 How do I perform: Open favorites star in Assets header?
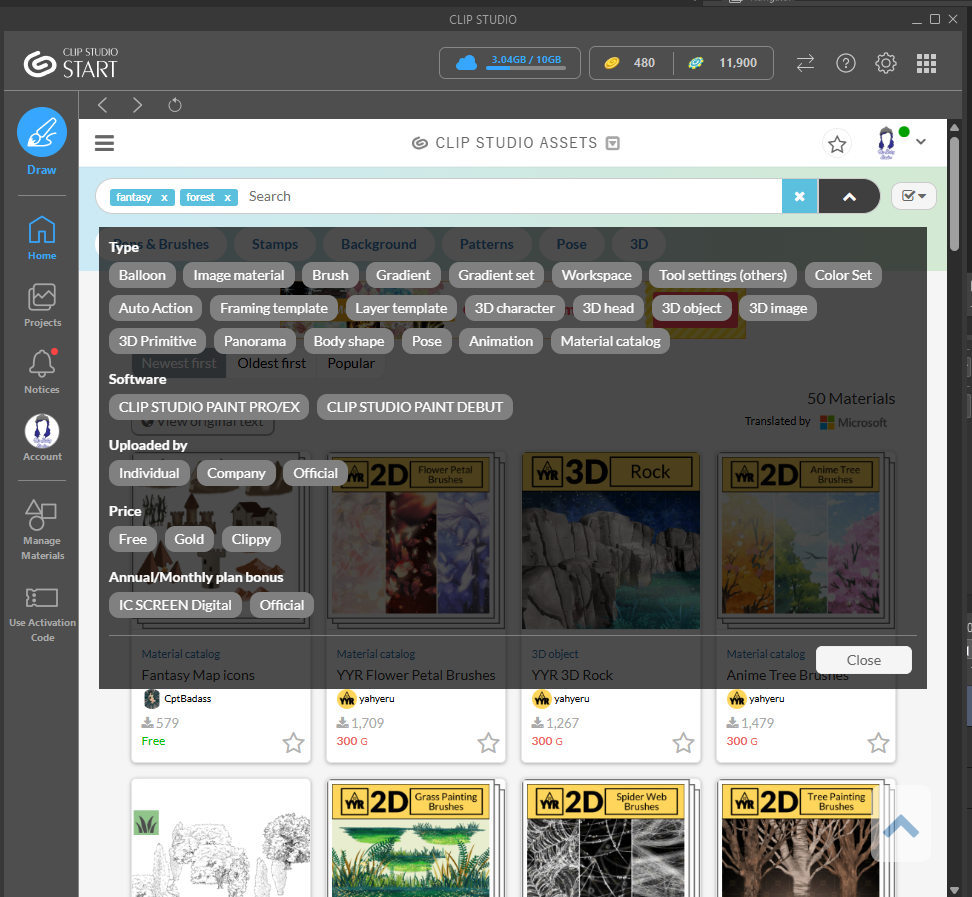837,144
